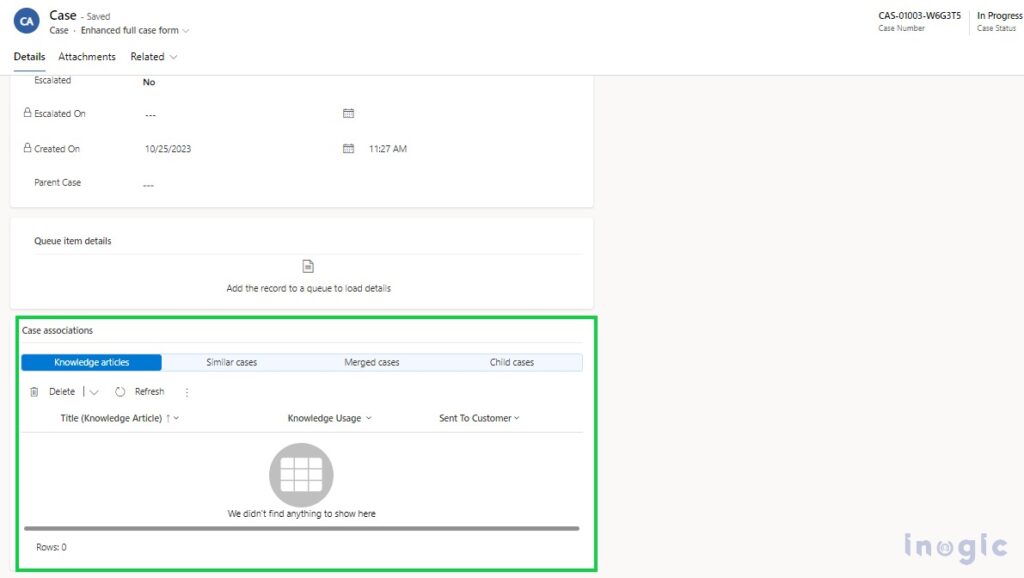This screenshot has height=578, width=1024.
Task: Click the In Progress case status
Action: (999, 15)
